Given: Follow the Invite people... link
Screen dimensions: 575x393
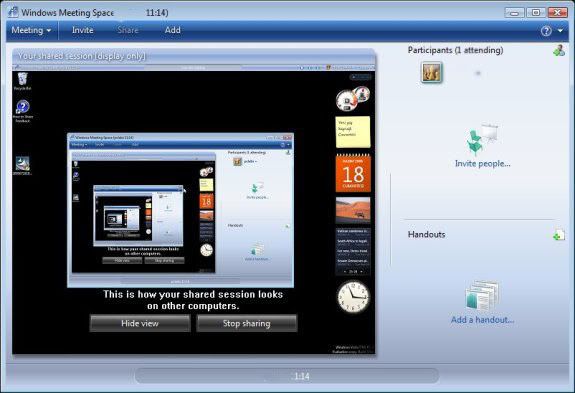Looking at the screenshot, I should (x=483, y=164).
